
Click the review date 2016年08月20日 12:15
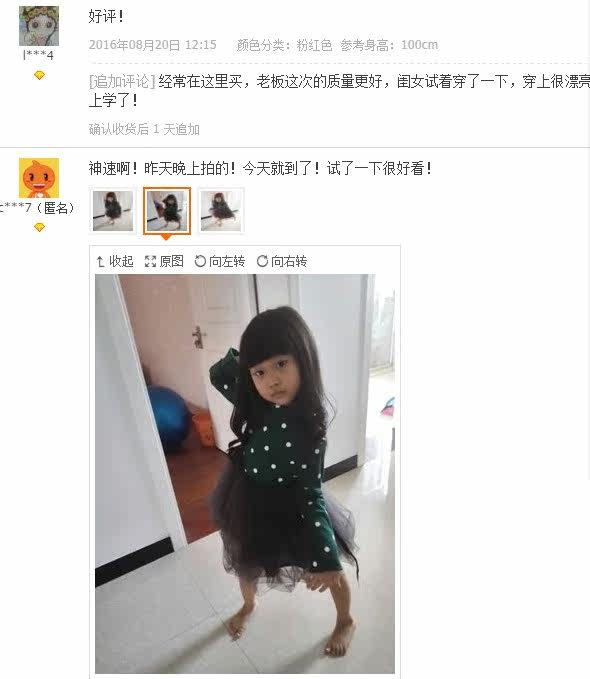[152, 45]
